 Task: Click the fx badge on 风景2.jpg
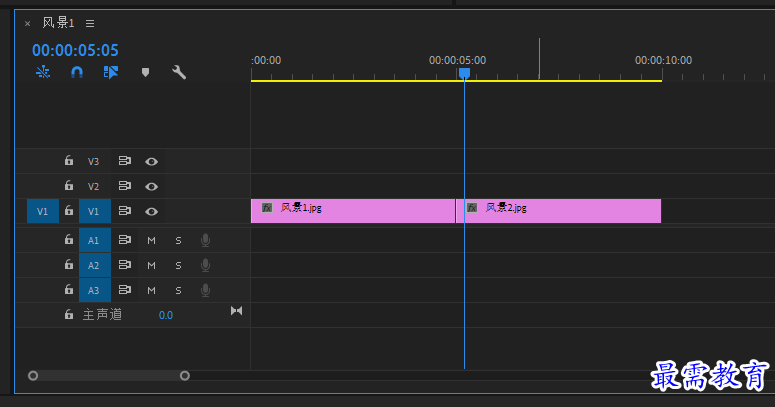(472, 208)
